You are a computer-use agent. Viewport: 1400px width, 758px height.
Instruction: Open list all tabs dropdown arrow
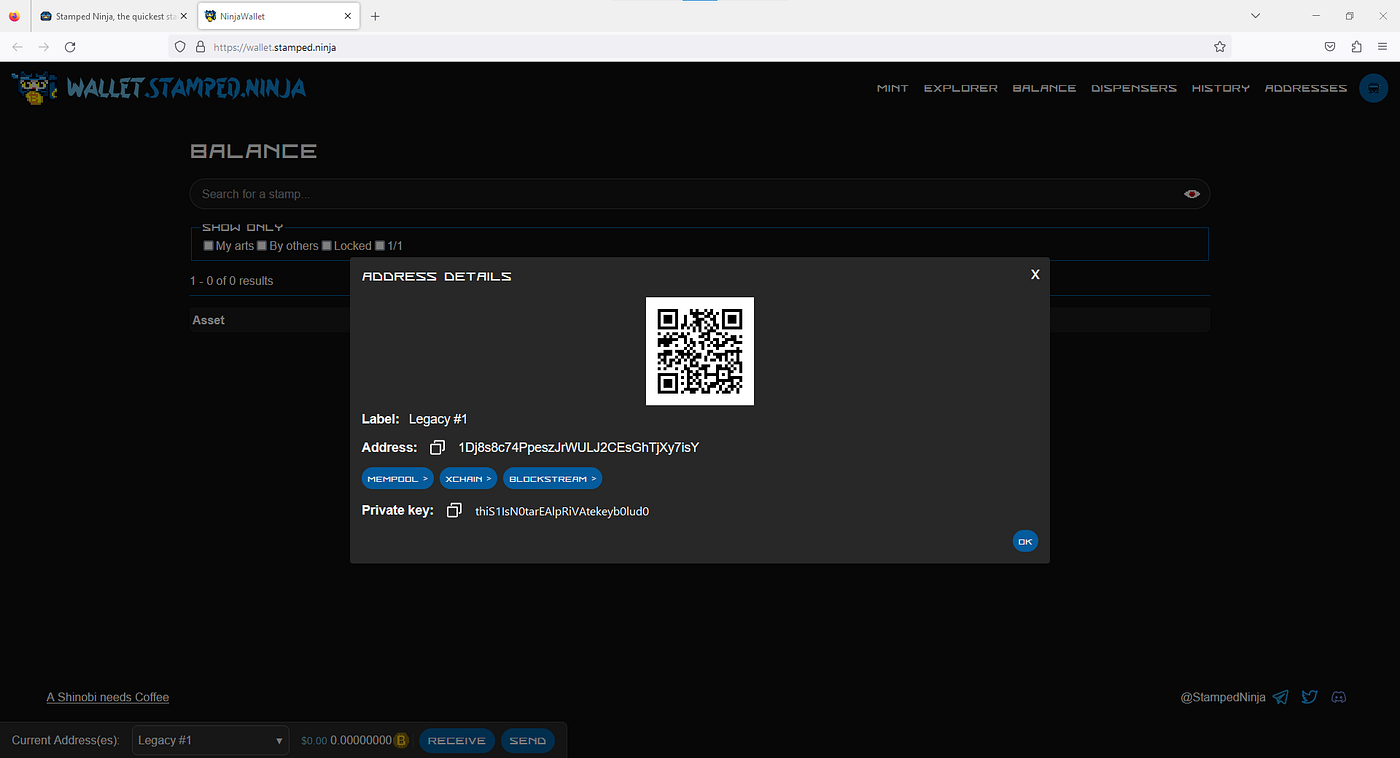click(x=1256, y=16)
